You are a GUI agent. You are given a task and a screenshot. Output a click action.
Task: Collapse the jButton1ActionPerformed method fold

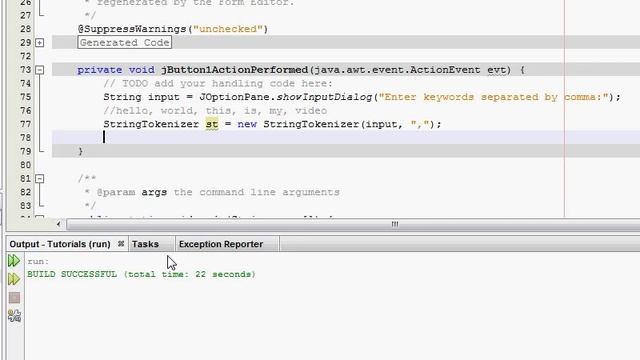40,70
